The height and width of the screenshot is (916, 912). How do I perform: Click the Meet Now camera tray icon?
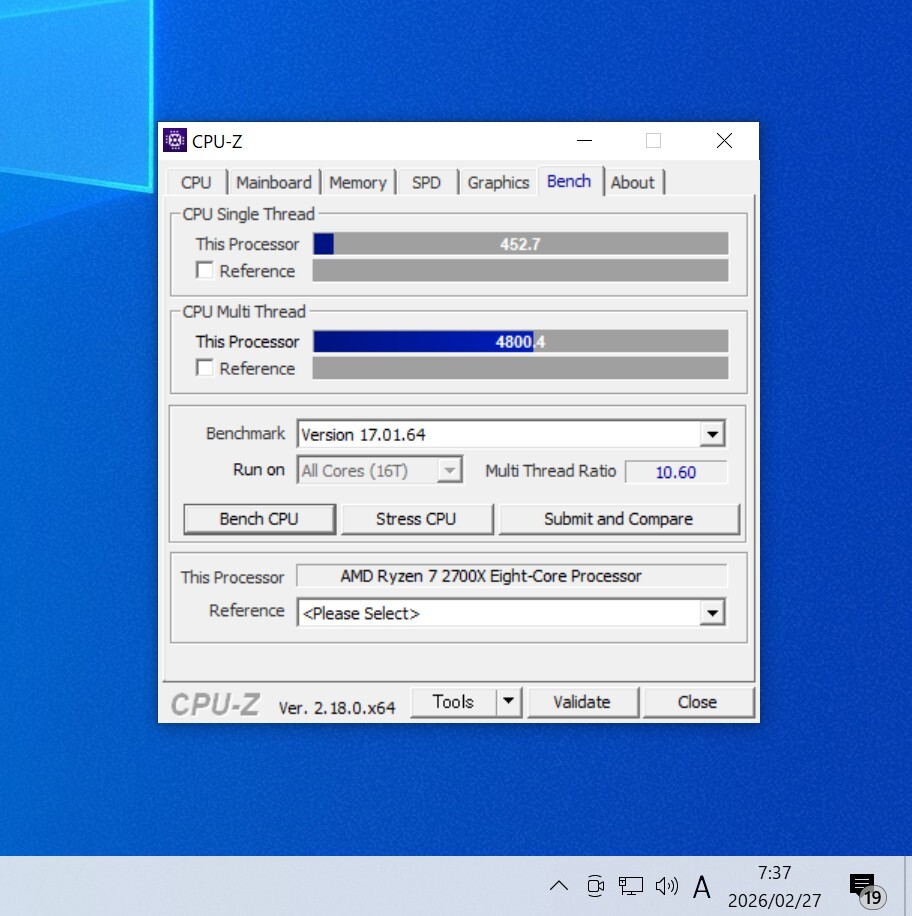(595, 886)
